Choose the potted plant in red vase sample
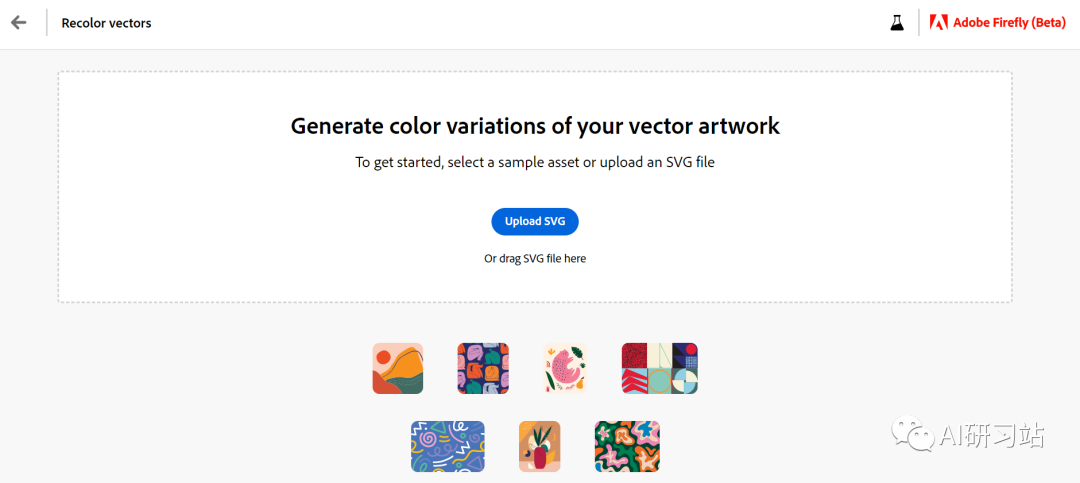This screenshot has height=483, width=1080. pos(539,446)
